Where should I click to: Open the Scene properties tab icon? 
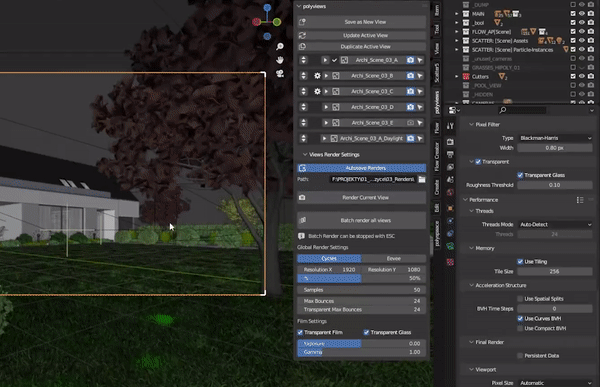point(450,180)
